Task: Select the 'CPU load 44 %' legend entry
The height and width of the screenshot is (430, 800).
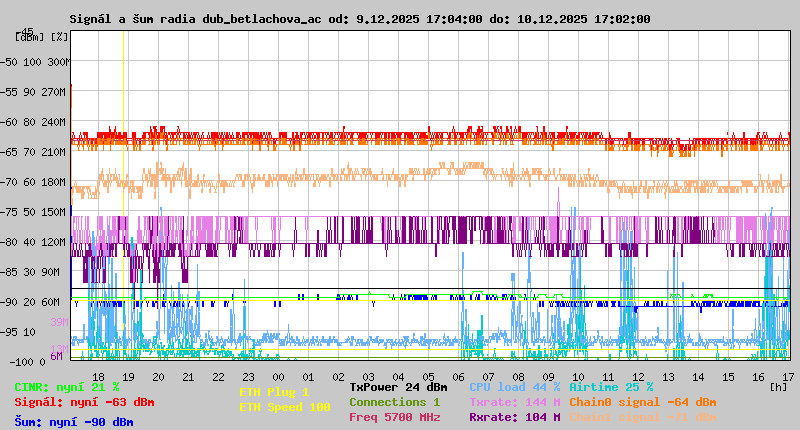Action: pyautogui.click(x=514, y=387)
